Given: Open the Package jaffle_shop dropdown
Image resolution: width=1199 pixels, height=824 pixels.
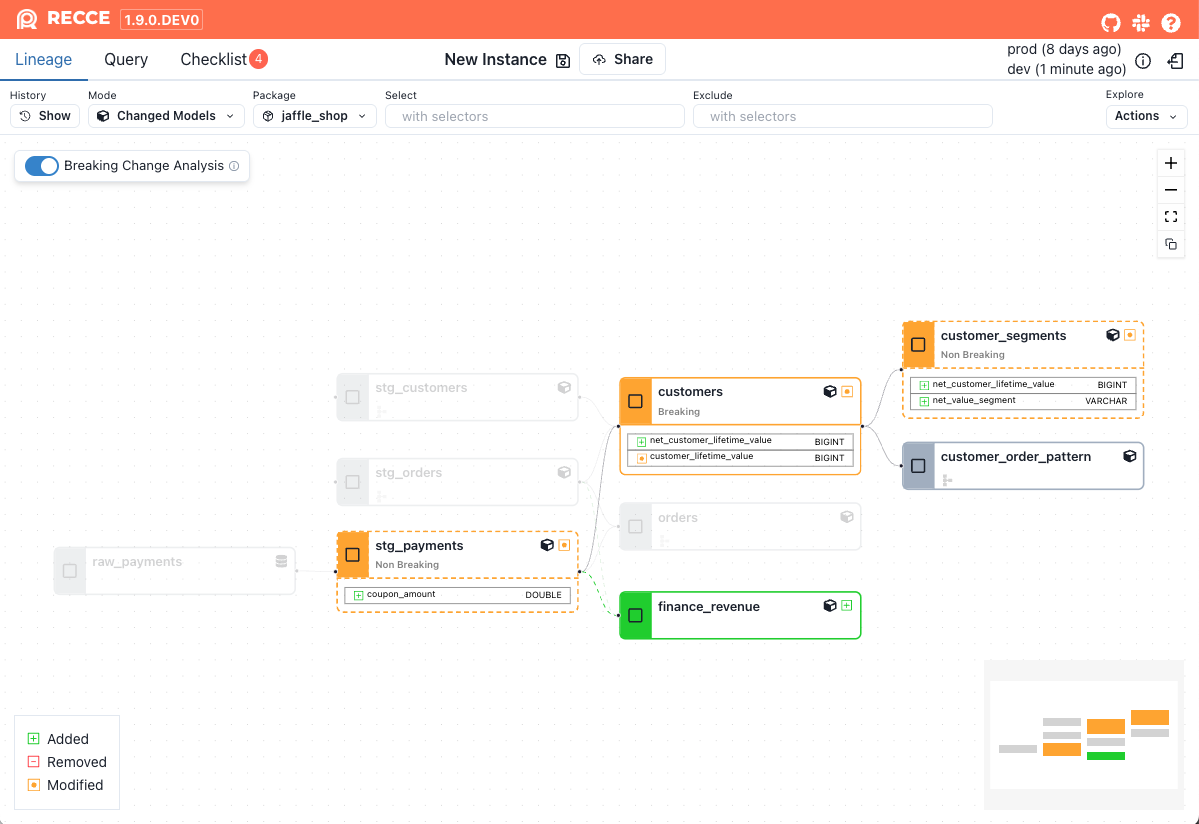Looking at the screenshot, I should click(314, 116).
